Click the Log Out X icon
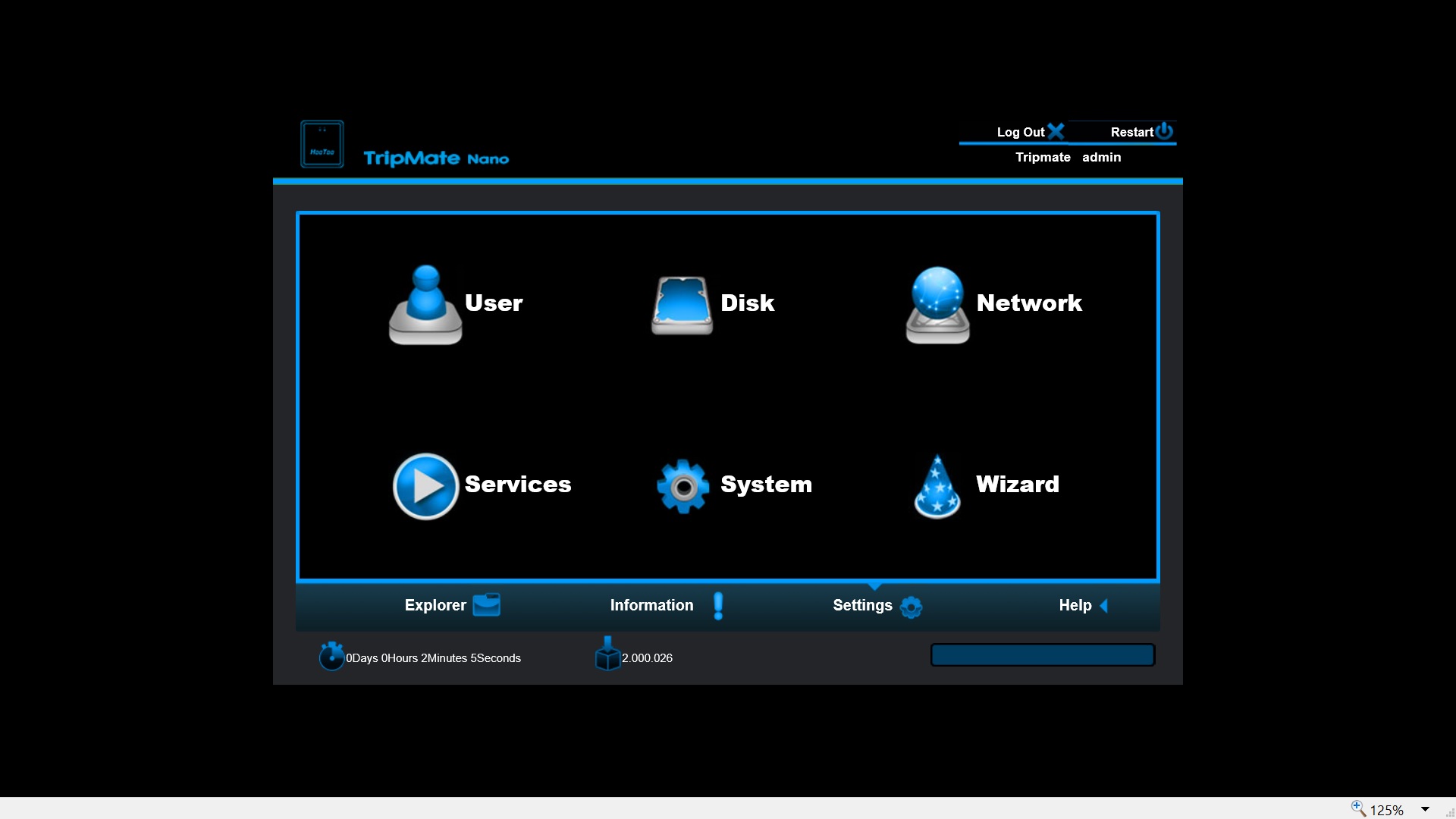This screenshot has height=819, width=1456. coord(1056,131)
